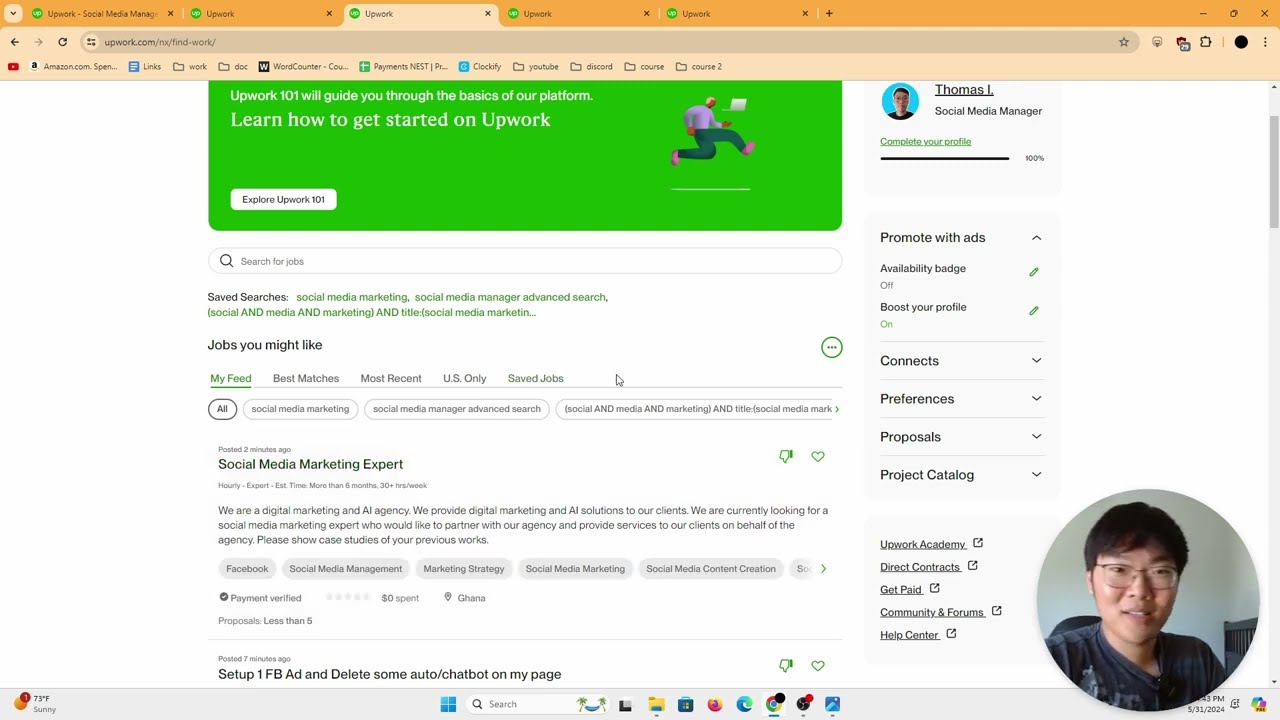Open the Direct Contracts link
The width and height of the screenshot is (1280, 720).
(x=920, y=567)
